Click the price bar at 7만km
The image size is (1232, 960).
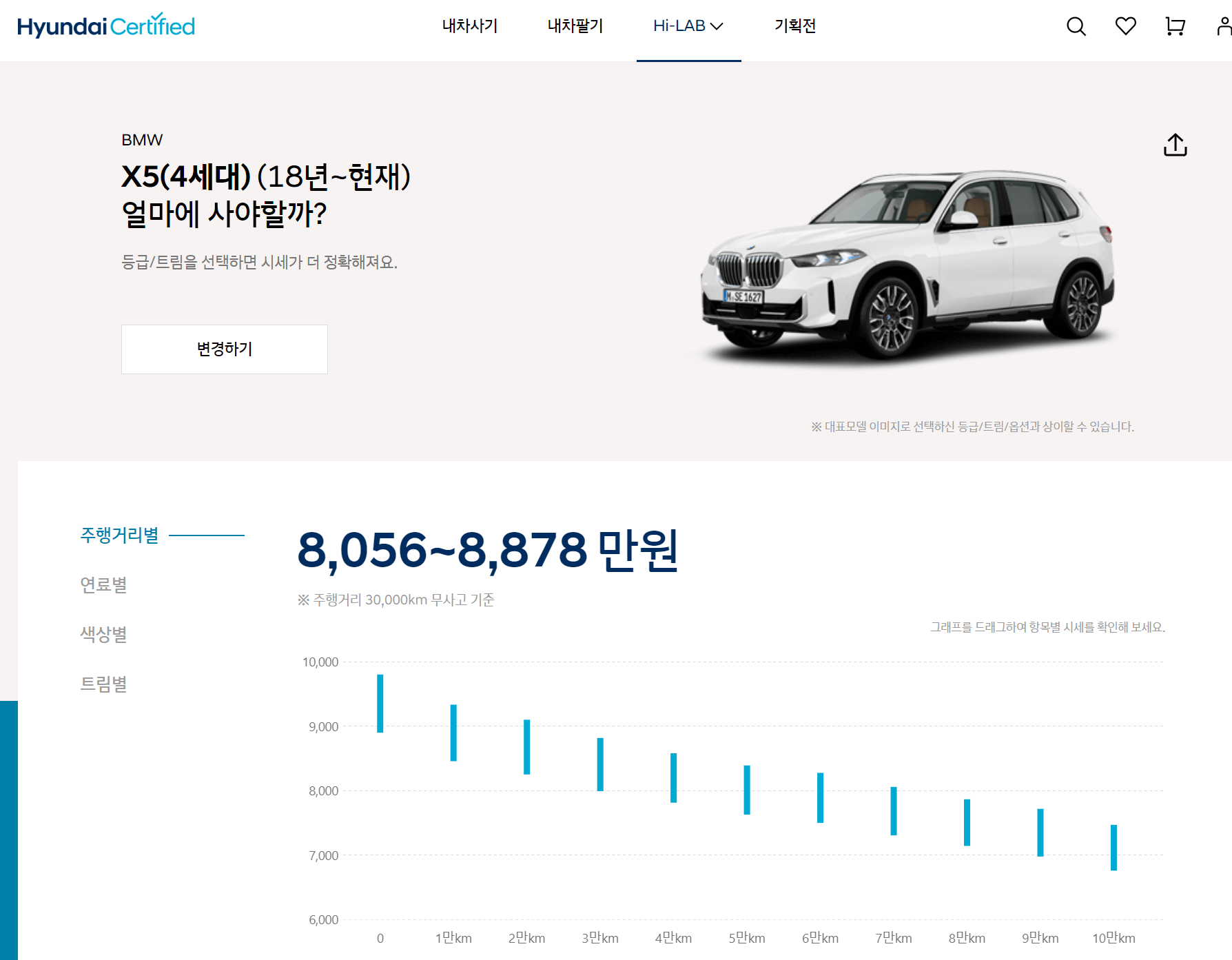point(894,811)
